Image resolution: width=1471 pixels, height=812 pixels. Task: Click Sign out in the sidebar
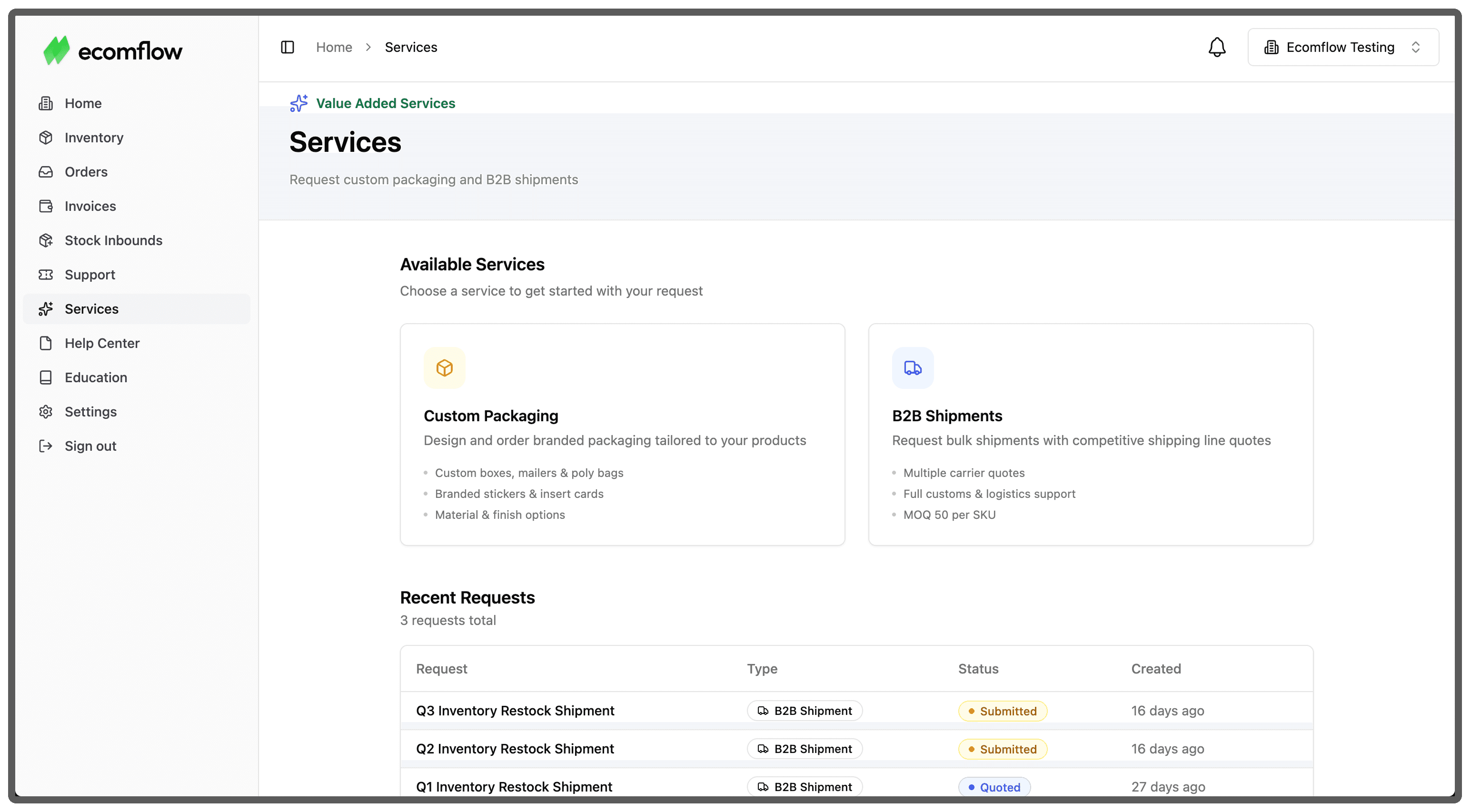[x=90, y=446]
